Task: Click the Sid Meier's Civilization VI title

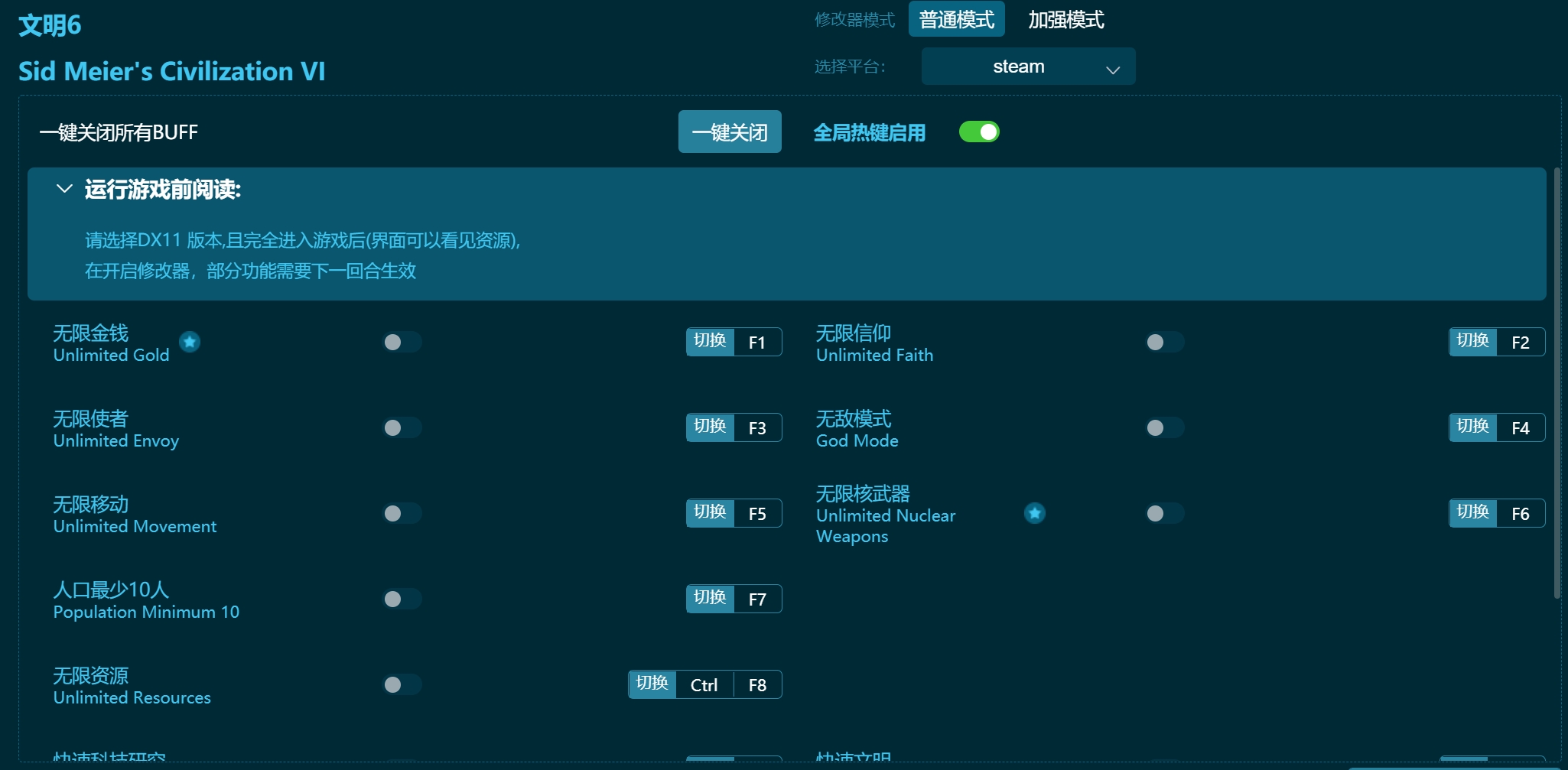Action: click(171, 71)
